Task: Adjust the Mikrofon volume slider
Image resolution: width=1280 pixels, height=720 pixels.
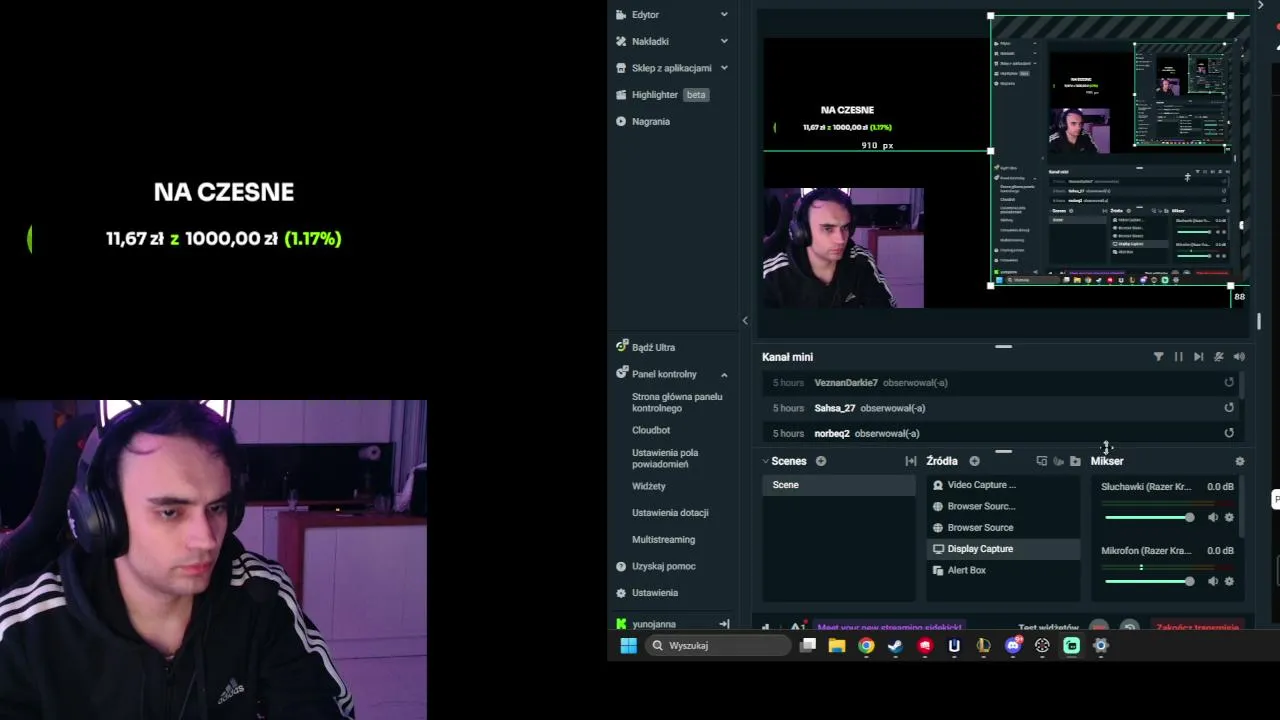Action: click(x=1149, y=581)
